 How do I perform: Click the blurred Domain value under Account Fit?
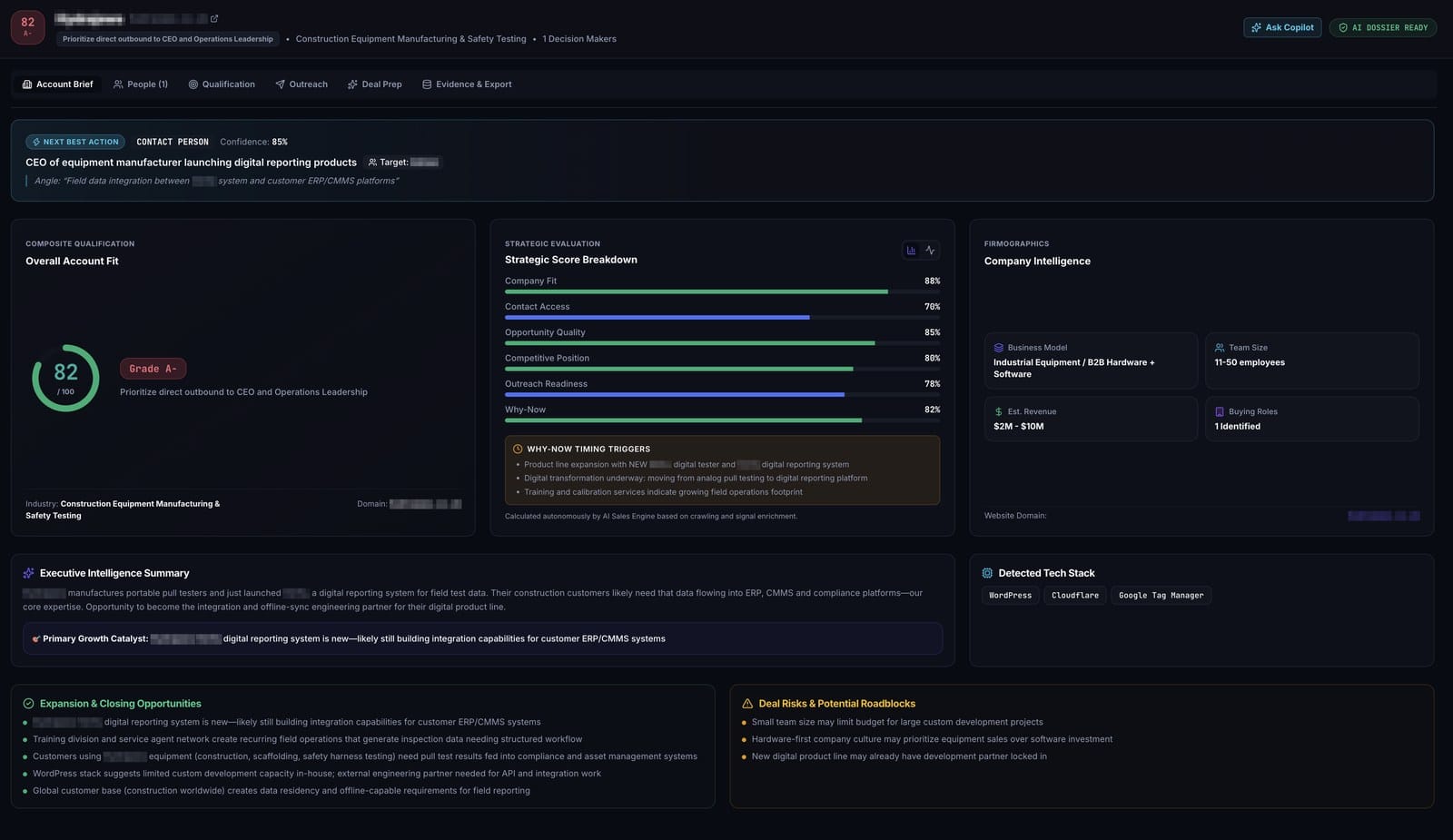point(425,504)
